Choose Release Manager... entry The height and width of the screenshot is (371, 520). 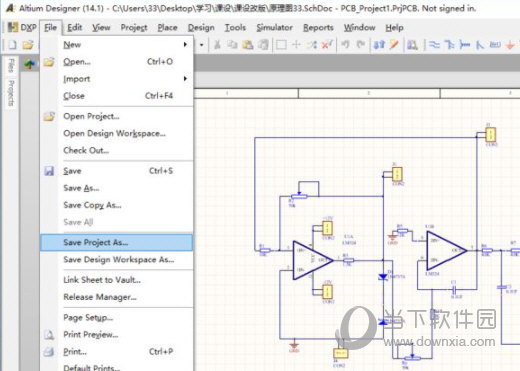(x=117, y=297)
